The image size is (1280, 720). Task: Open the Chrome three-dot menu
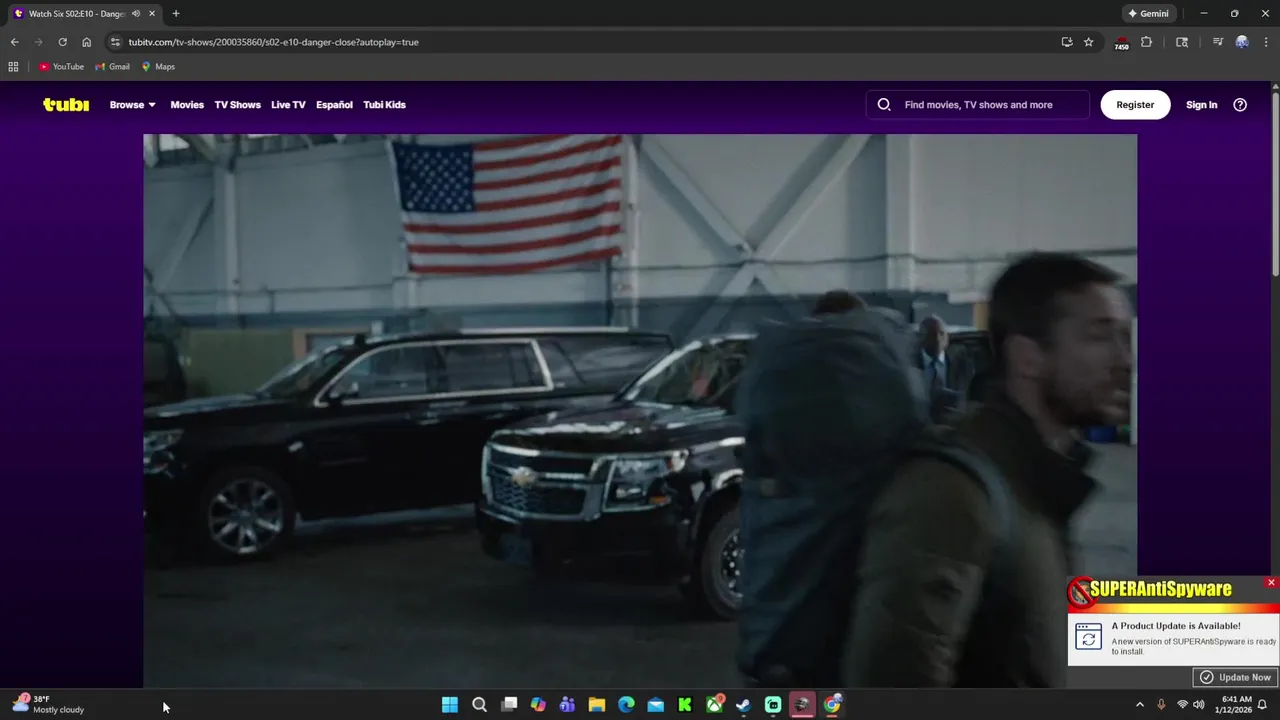coord(1266,42)
